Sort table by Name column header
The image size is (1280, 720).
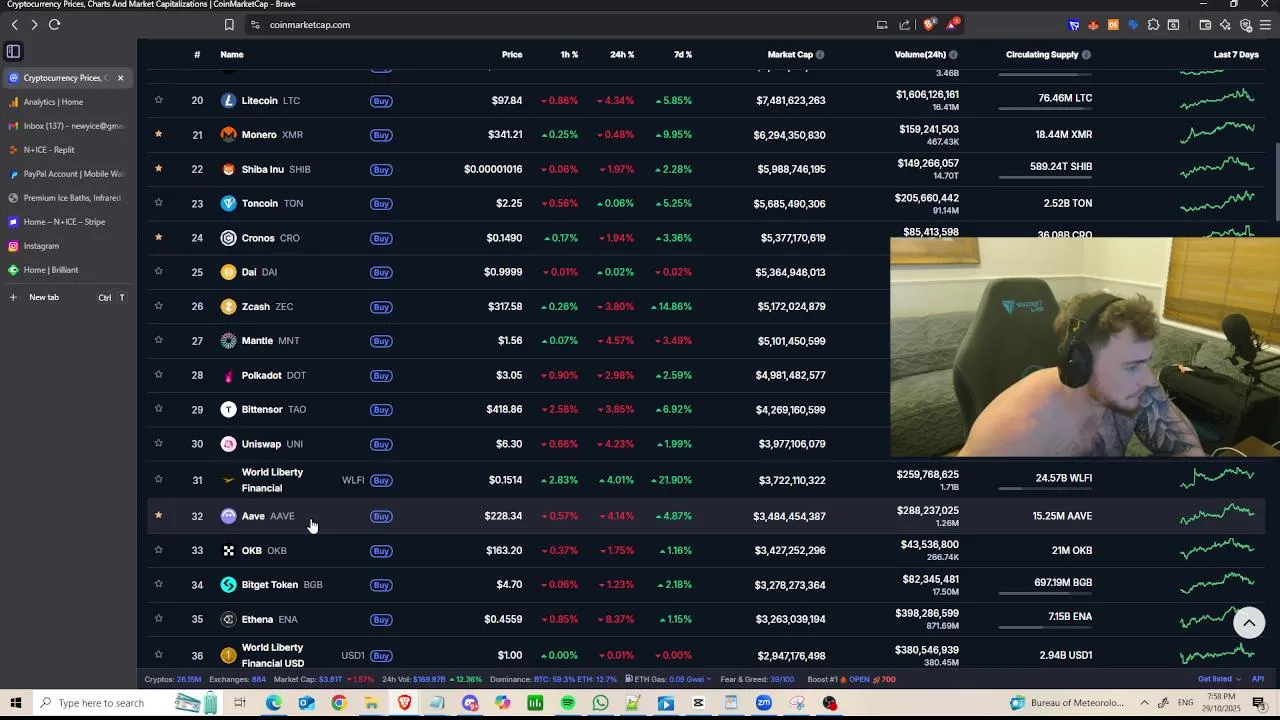[232, 55]
